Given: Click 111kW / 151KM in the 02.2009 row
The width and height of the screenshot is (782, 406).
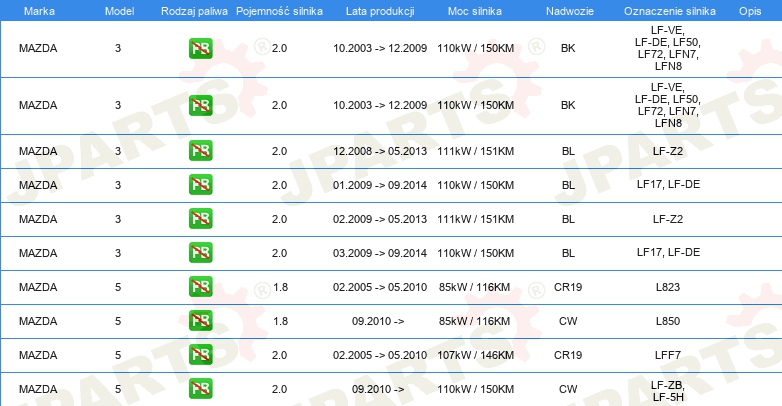Looking at the screenshot, I should tap(475, 219).
